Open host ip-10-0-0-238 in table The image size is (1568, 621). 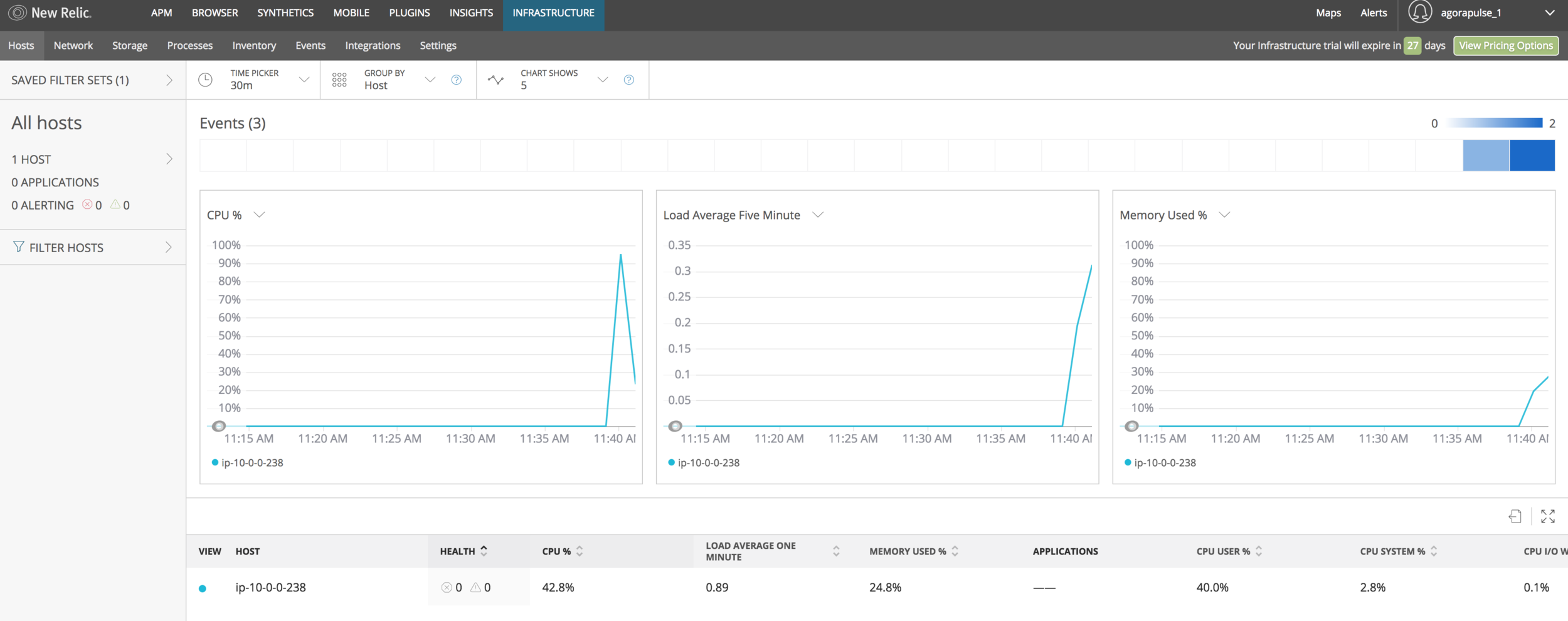[x=270, y=588]
